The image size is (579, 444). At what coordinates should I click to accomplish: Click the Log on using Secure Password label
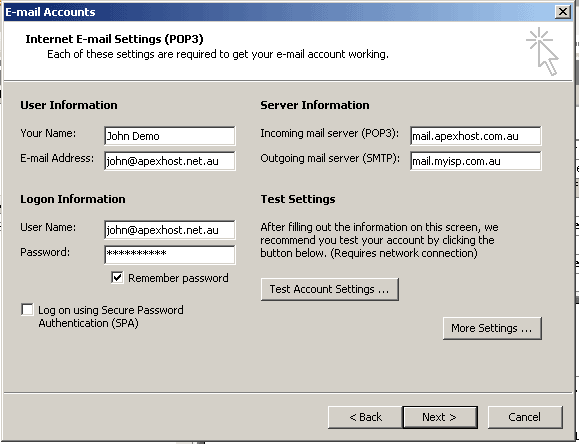click(111, 317)
